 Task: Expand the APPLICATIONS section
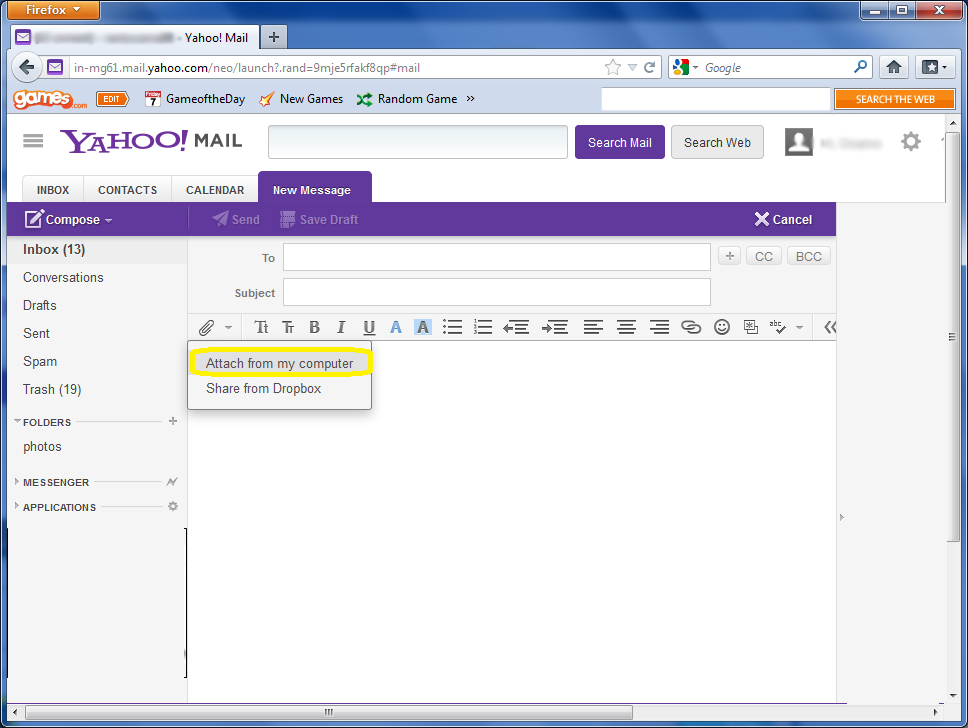click(x=17, y=506)
